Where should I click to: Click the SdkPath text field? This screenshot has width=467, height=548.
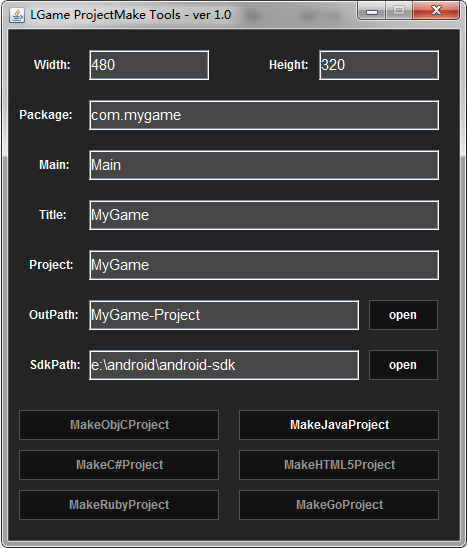(224, 365)
